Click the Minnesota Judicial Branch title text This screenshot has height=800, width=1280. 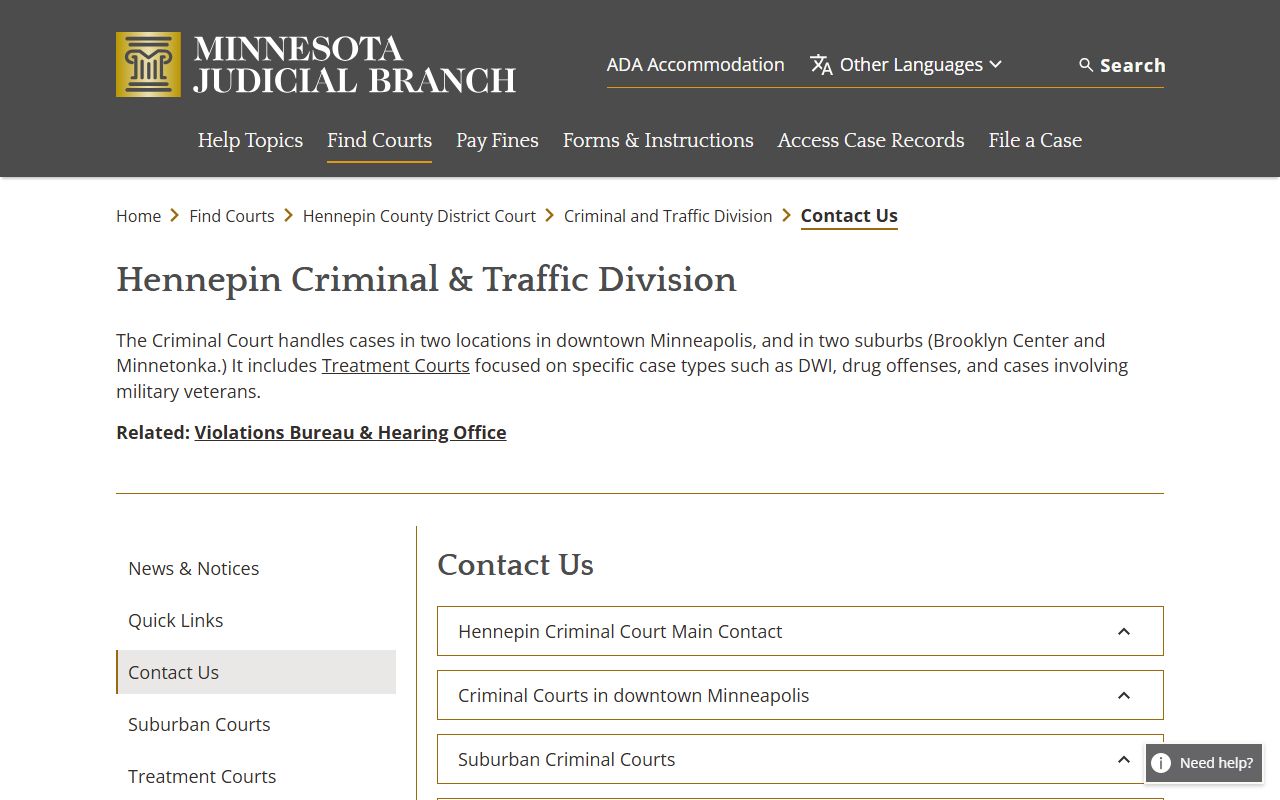coord(354,65)
